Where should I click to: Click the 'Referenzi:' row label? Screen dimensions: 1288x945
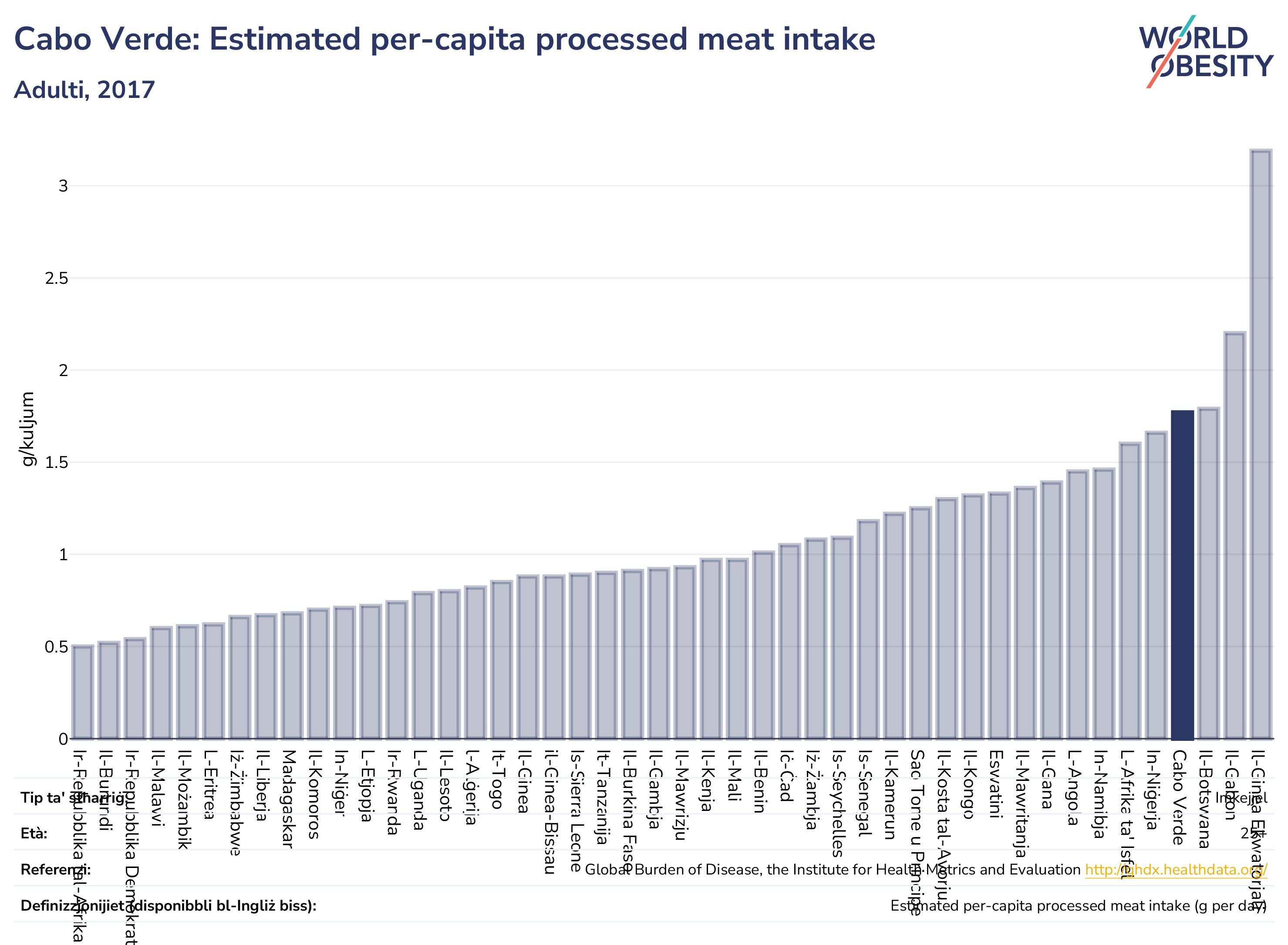(56, 870)
